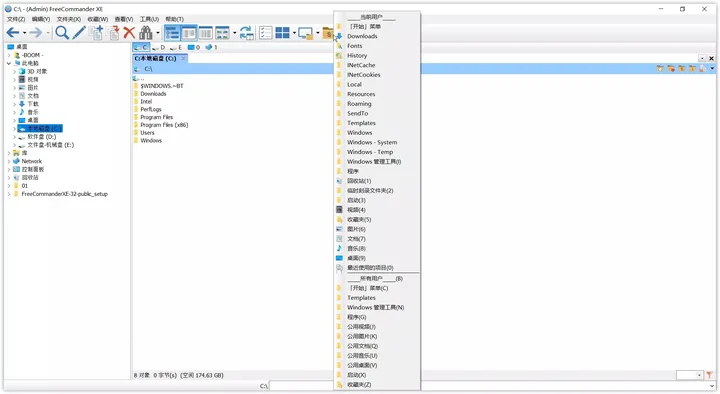Toggle the folder tree panel view button
Screen dimensions: 720x394
pyautogui.click(x=172, y=33)
